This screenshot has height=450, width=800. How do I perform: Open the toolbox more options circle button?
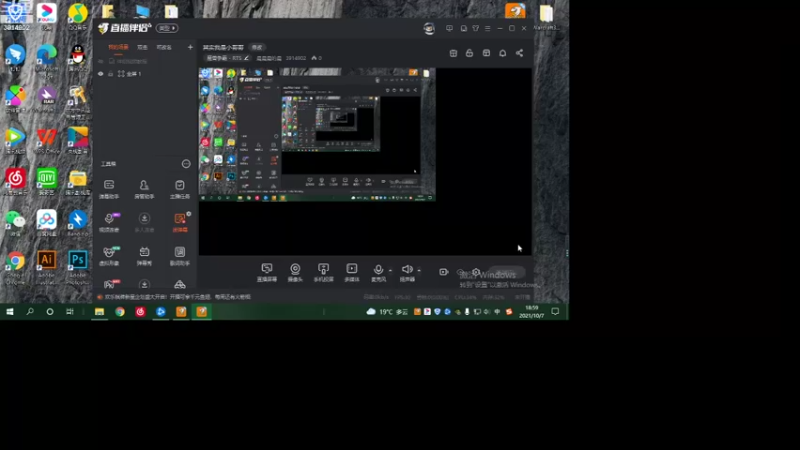pos(186,164)
